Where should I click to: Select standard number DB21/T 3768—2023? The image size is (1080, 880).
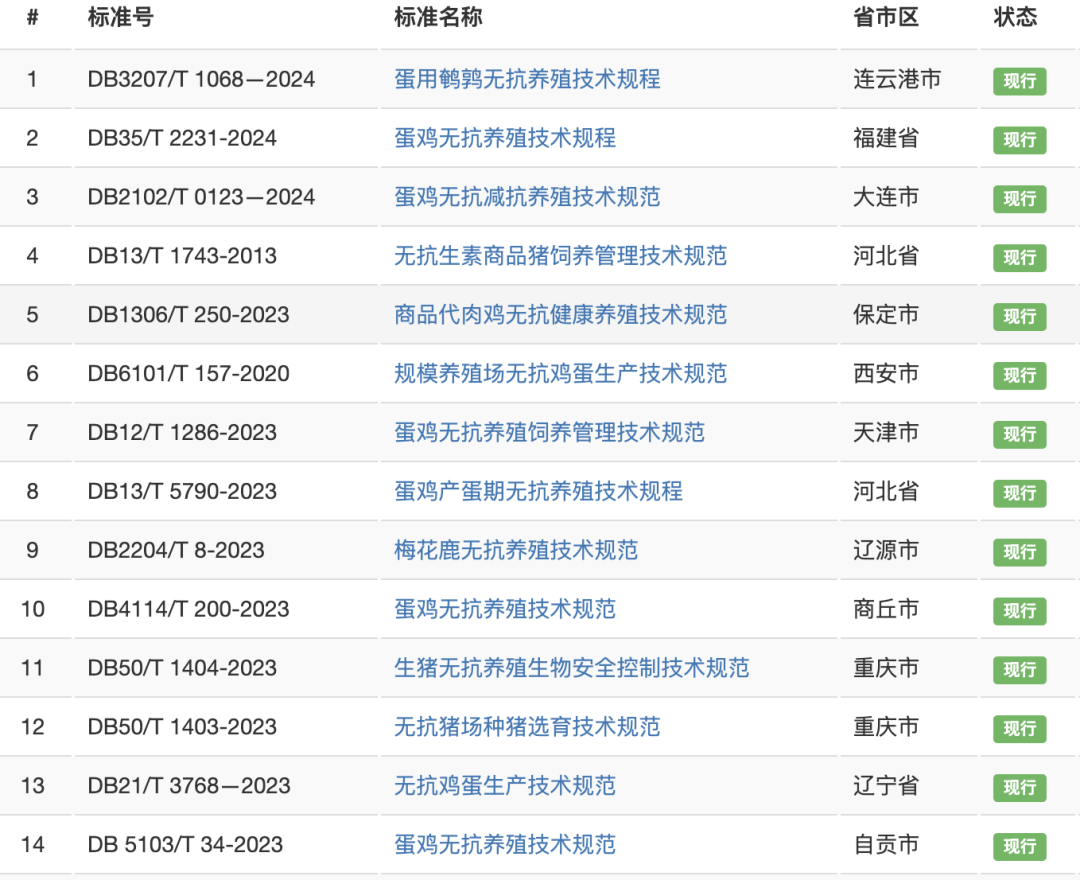[189, 786]
